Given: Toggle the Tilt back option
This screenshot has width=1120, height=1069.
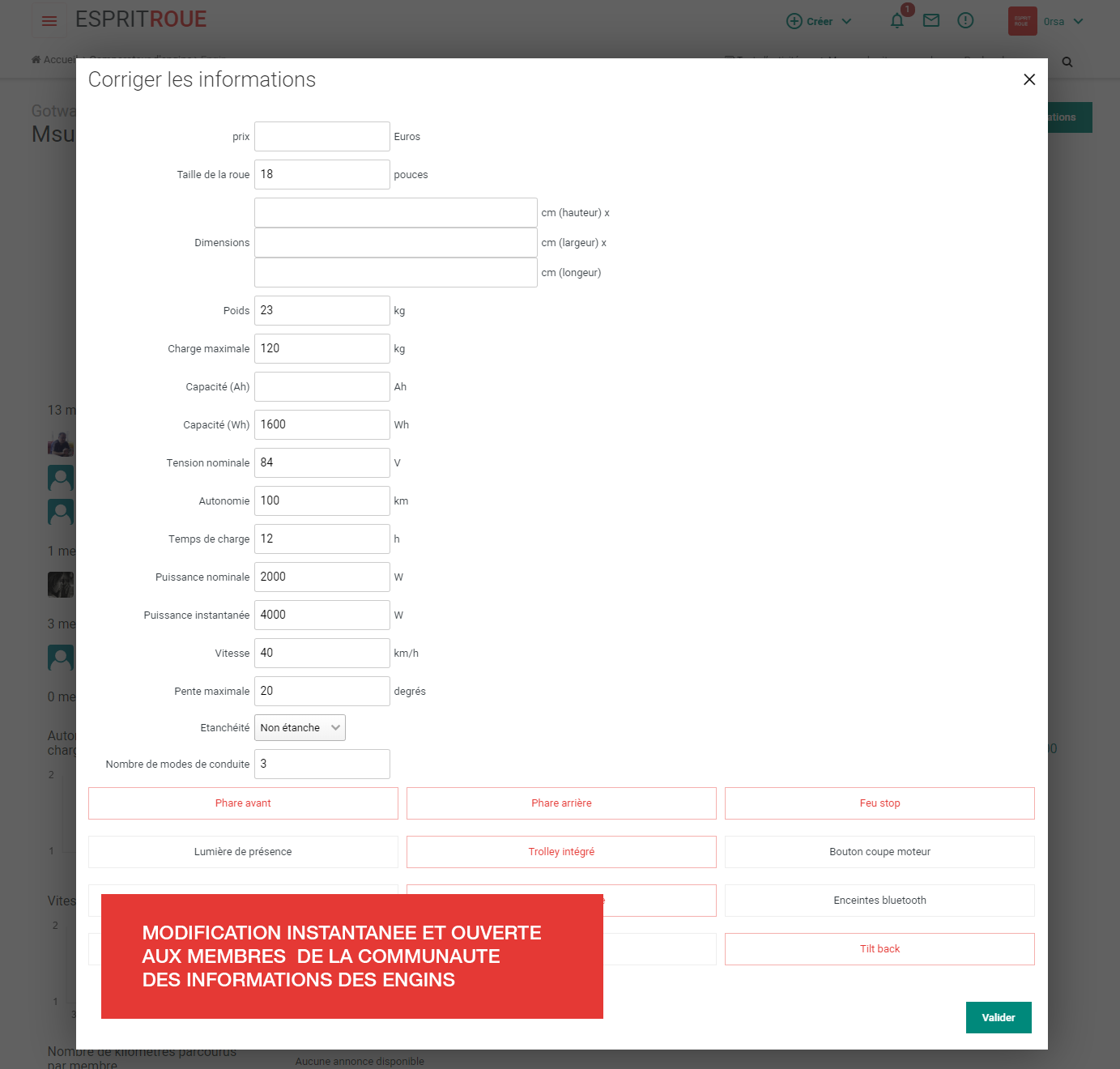Looking at the screenshot, I should 879,949.
